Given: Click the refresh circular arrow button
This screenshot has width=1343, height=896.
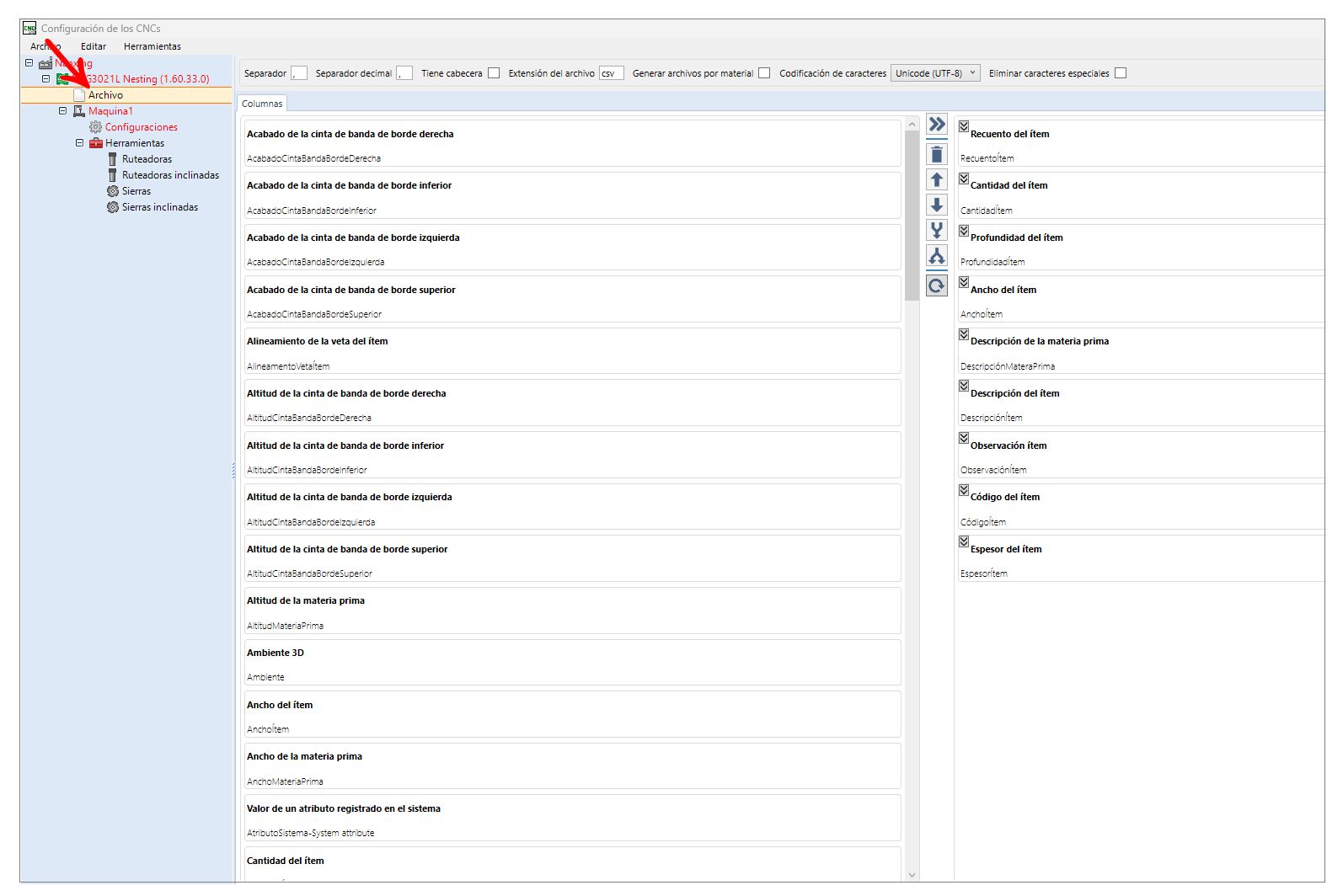Looking at the screenshot, I should [x=937, y=285].
